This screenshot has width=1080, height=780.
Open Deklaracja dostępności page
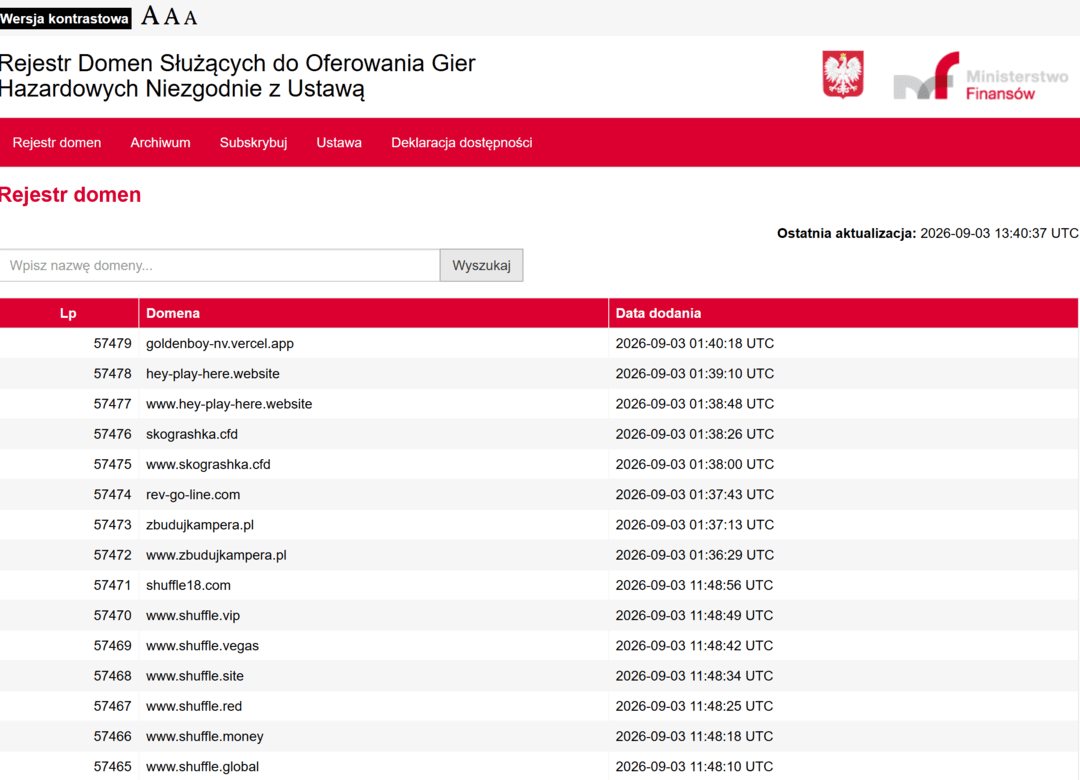point(461,143)
